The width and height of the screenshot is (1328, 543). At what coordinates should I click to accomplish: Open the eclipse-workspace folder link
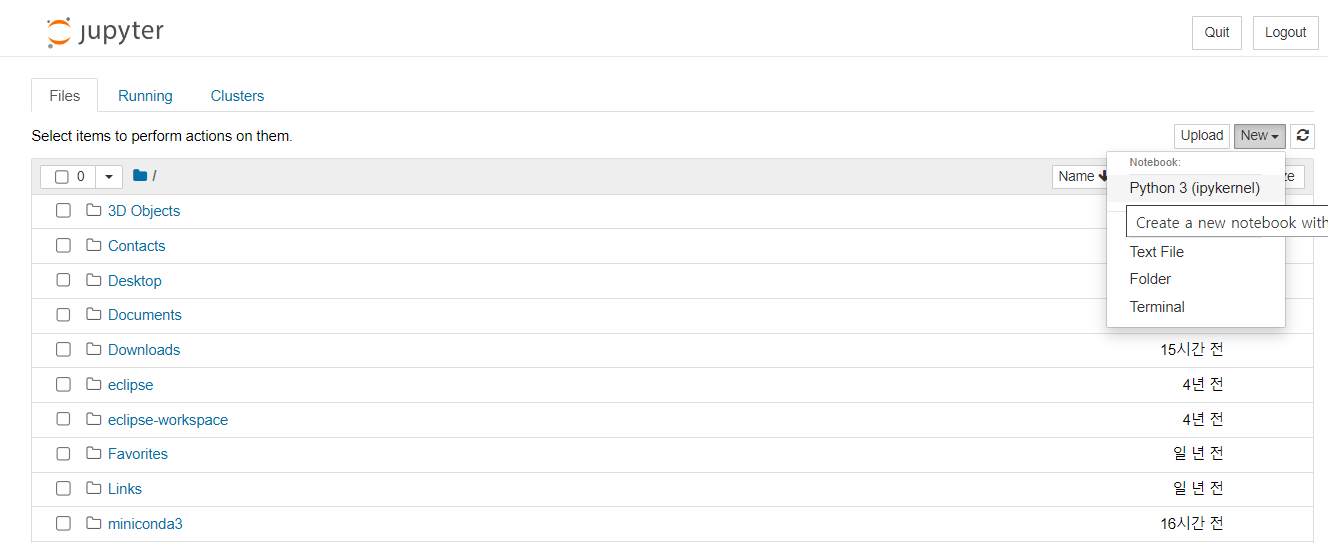168,420
